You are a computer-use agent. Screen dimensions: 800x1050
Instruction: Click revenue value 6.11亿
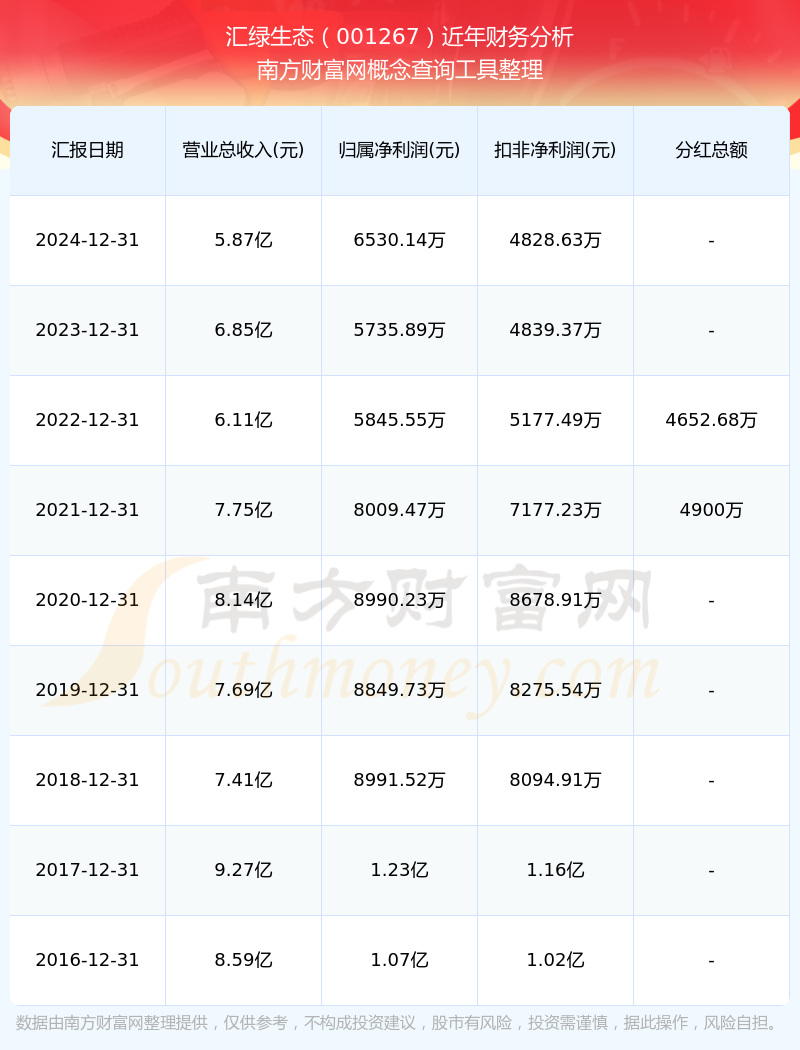click(x=244, y=420)
